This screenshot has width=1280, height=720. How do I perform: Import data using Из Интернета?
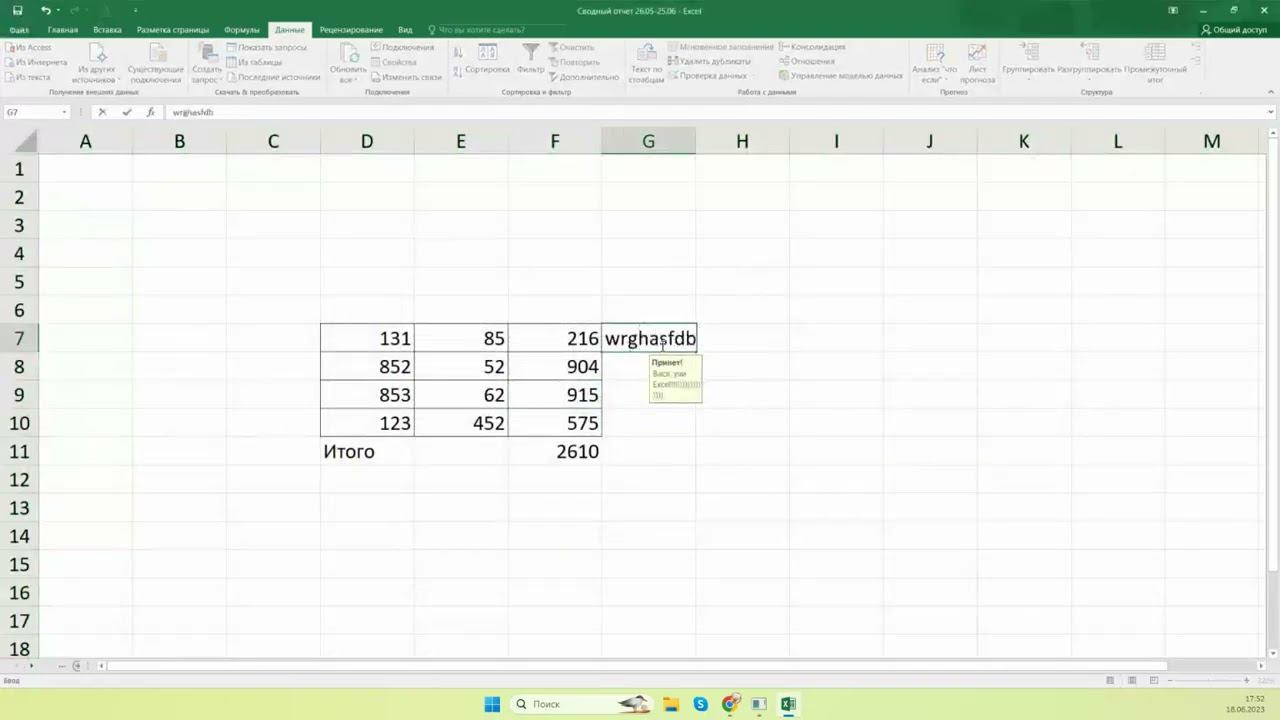[x=36, y=62]
